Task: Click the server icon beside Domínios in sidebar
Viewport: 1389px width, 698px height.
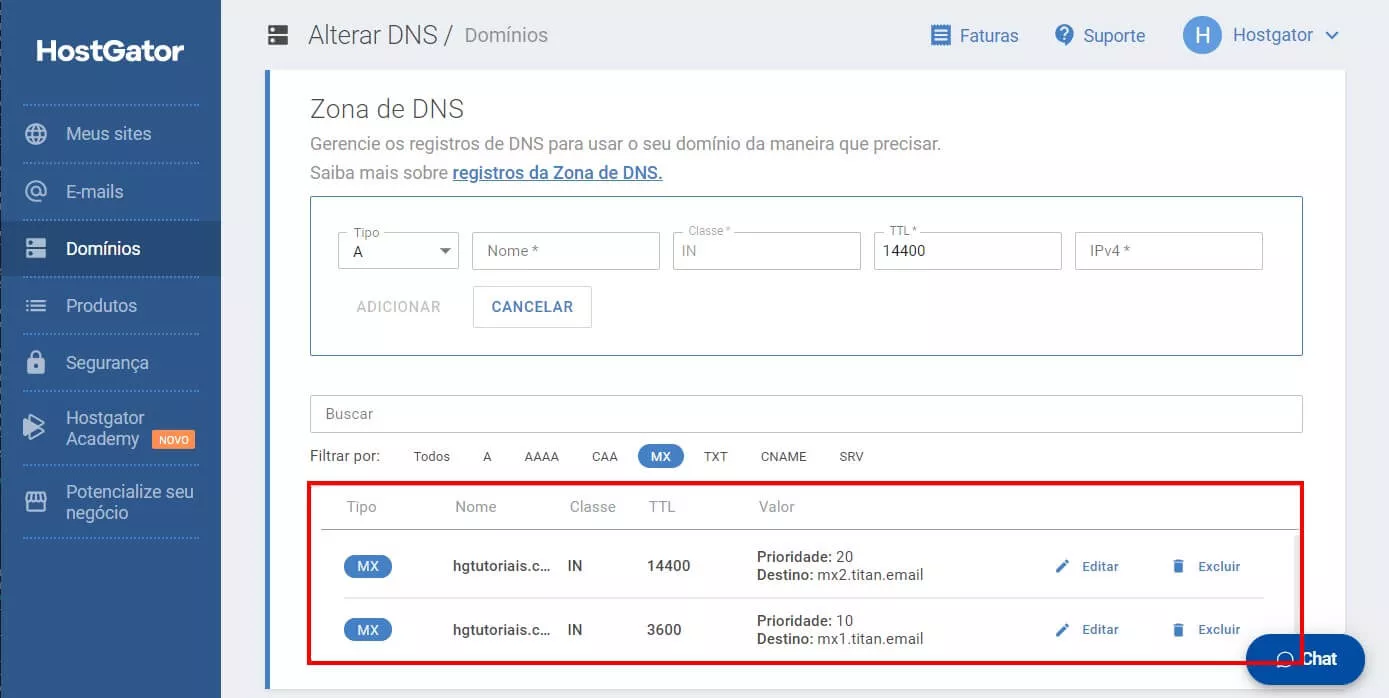Action: click(x=36, y=248)
